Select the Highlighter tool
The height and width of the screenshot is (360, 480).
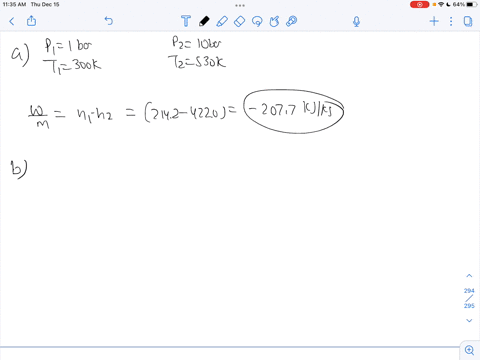click(x=222, y=21)
